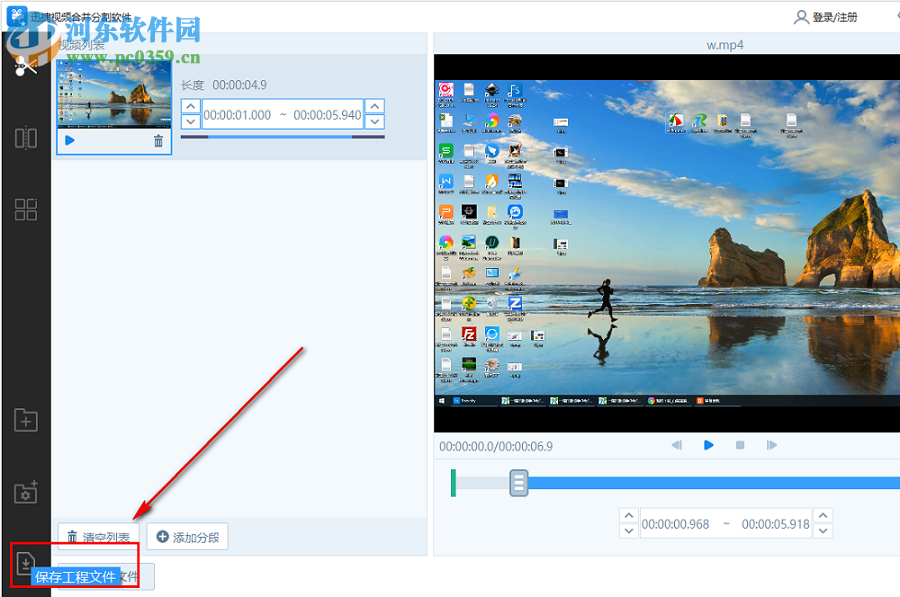Decrease segment start time 00:00:00.968

(629, 530)
